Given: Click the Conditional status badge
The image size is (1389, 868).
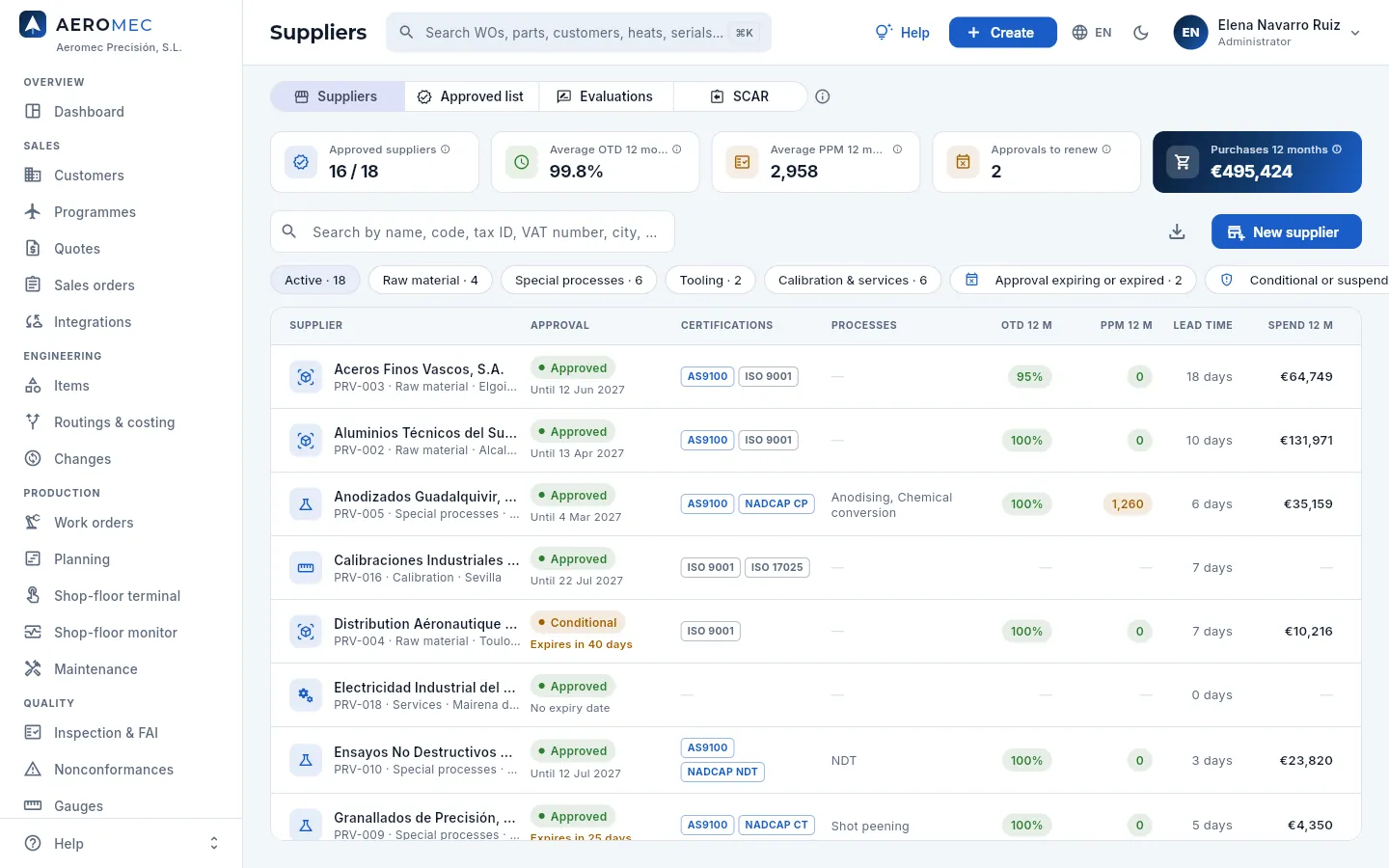Looking at the screenshot, I should (578, 623).
